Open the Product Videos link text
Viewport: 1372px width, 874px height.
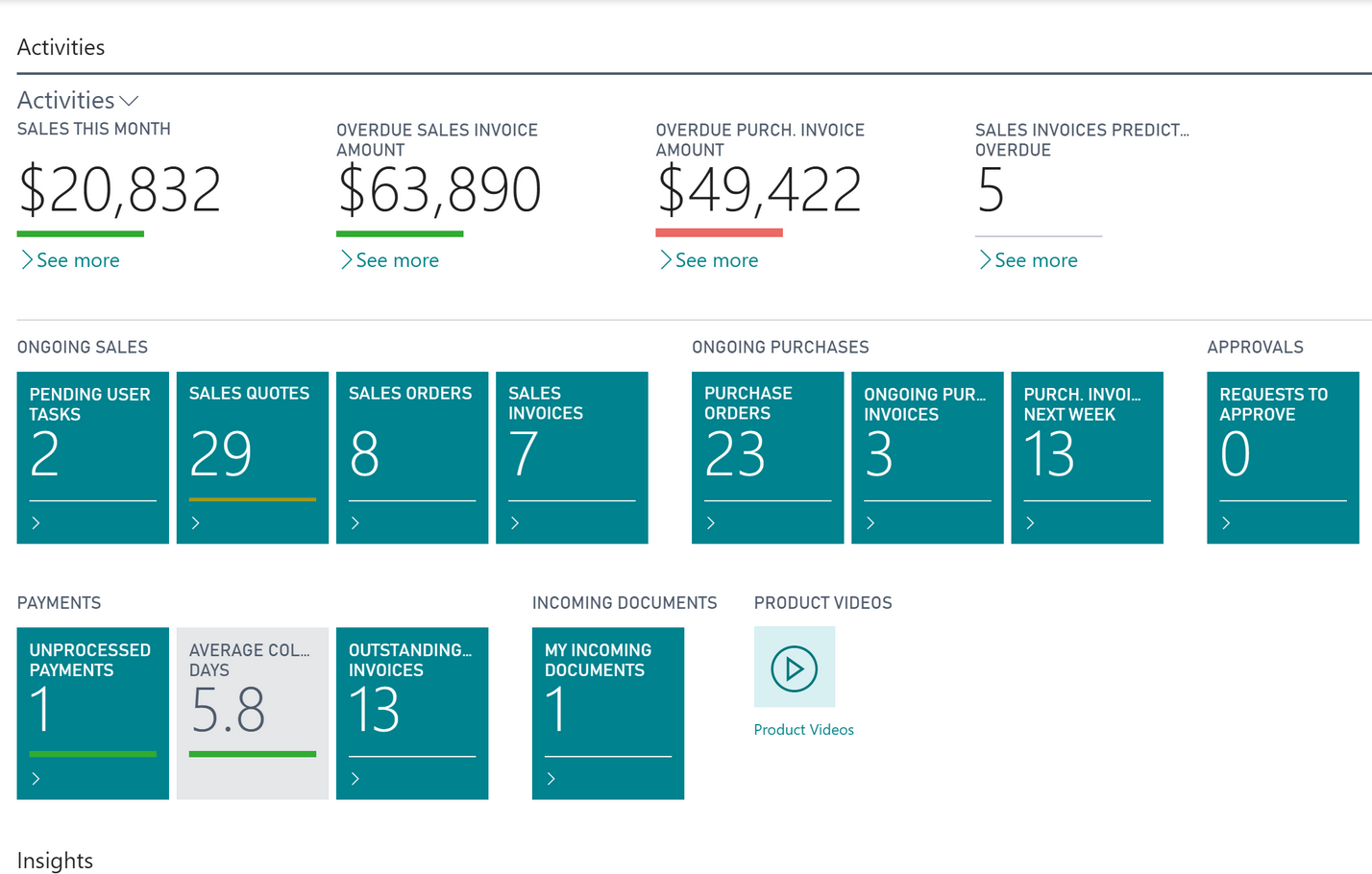[x=804, y=730]
